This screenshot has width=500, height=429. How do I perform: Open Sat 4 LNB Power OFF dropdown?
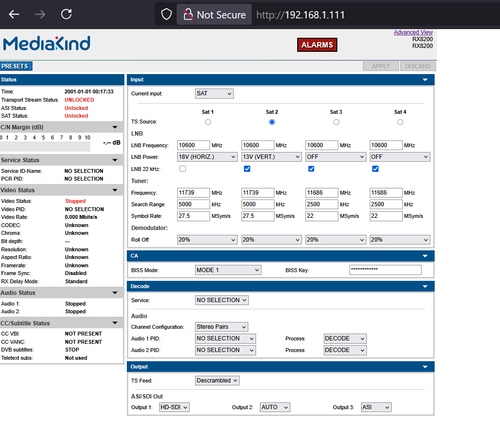point(400,157)
